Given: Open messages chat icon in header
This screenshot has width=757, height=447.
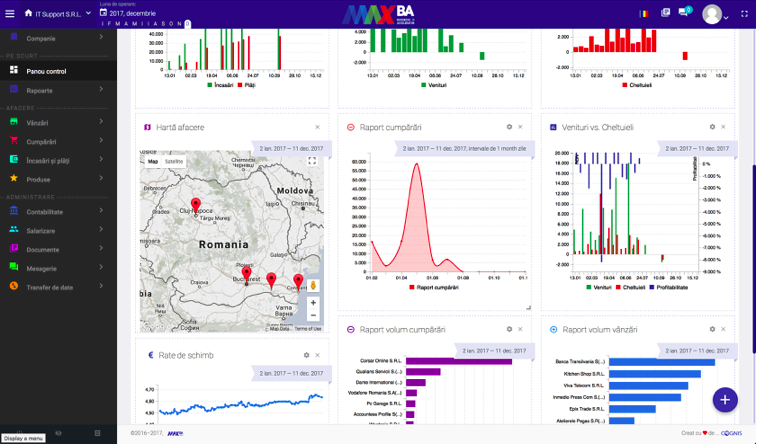Looking at the screenshot, I should pyautogui.click(x=685, y=13).
